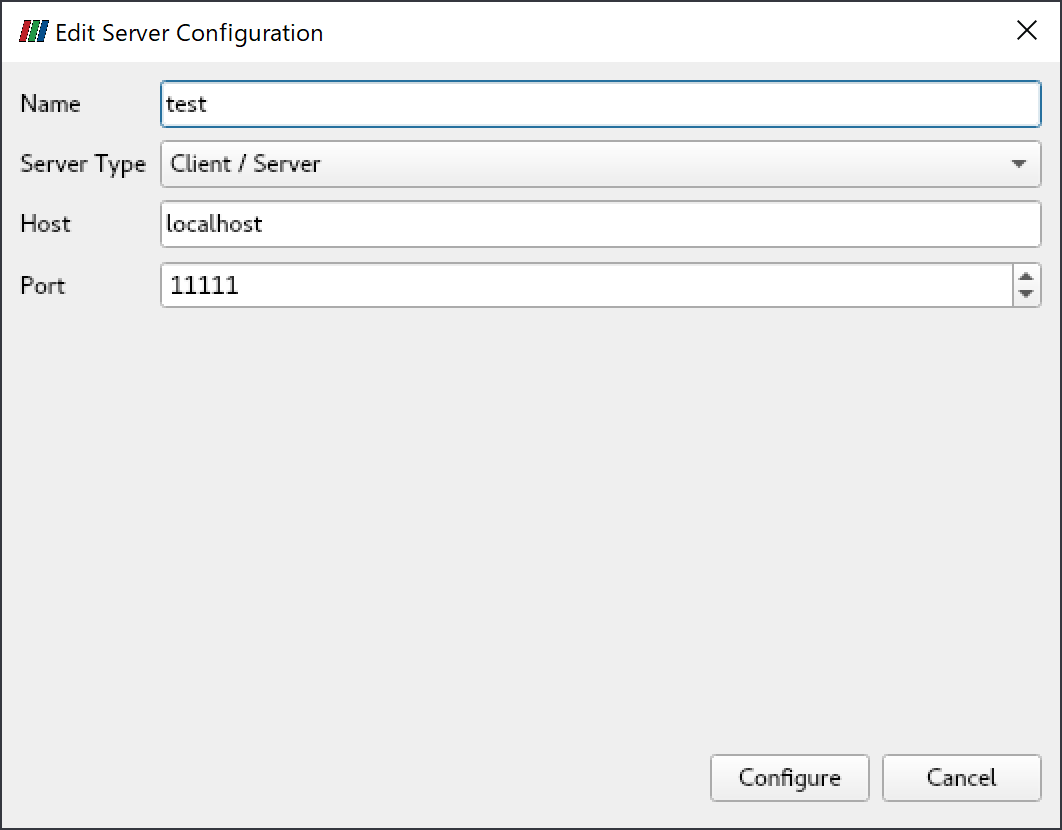Click the word "test" in Name field
The width and height of the screenshot is (1062, 830).
coord(186,104)
